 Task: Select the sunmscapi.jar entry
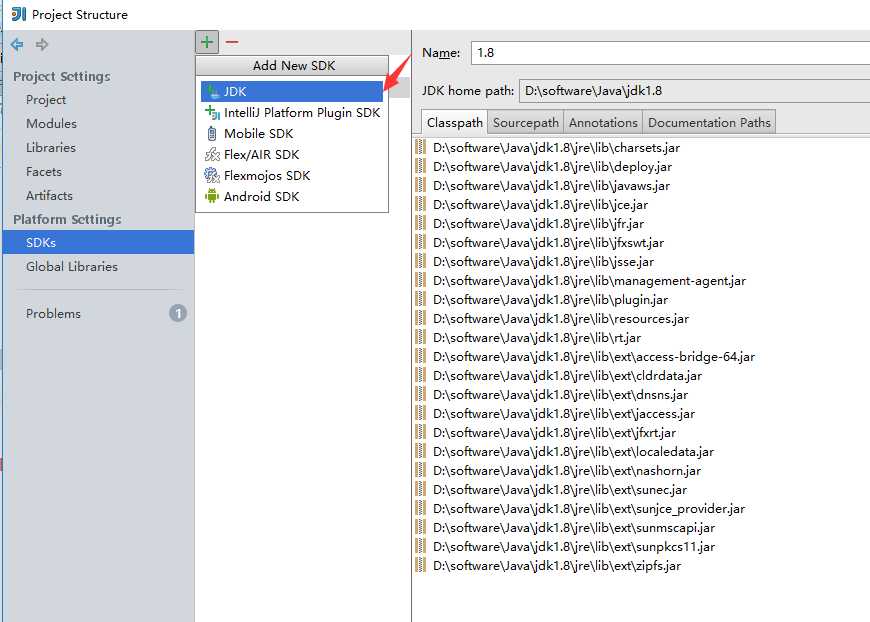[x=574, y=528]
